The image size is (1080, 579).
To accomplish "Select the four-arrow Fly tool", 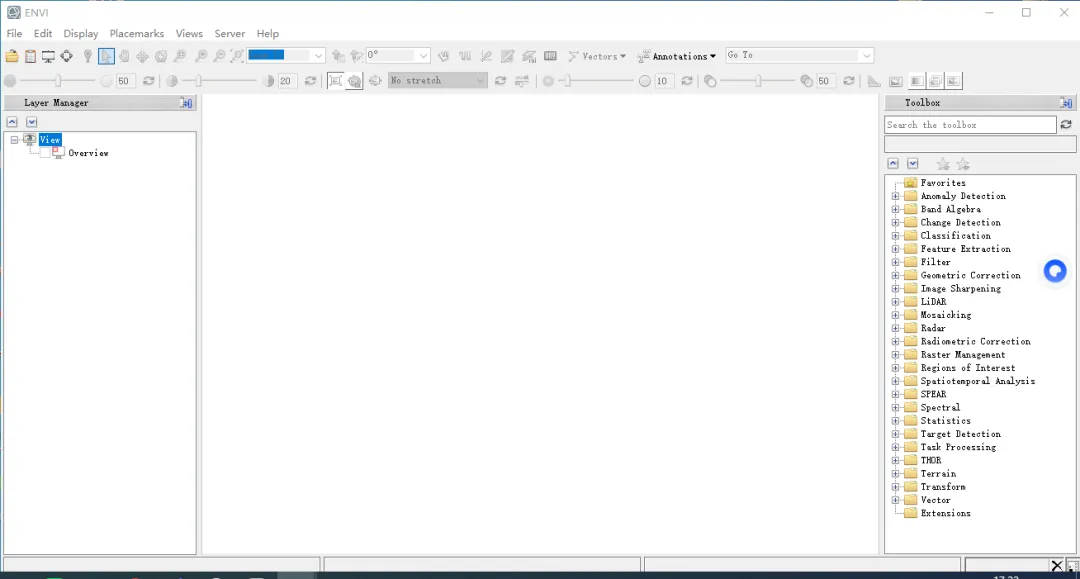I will [142, 56].
